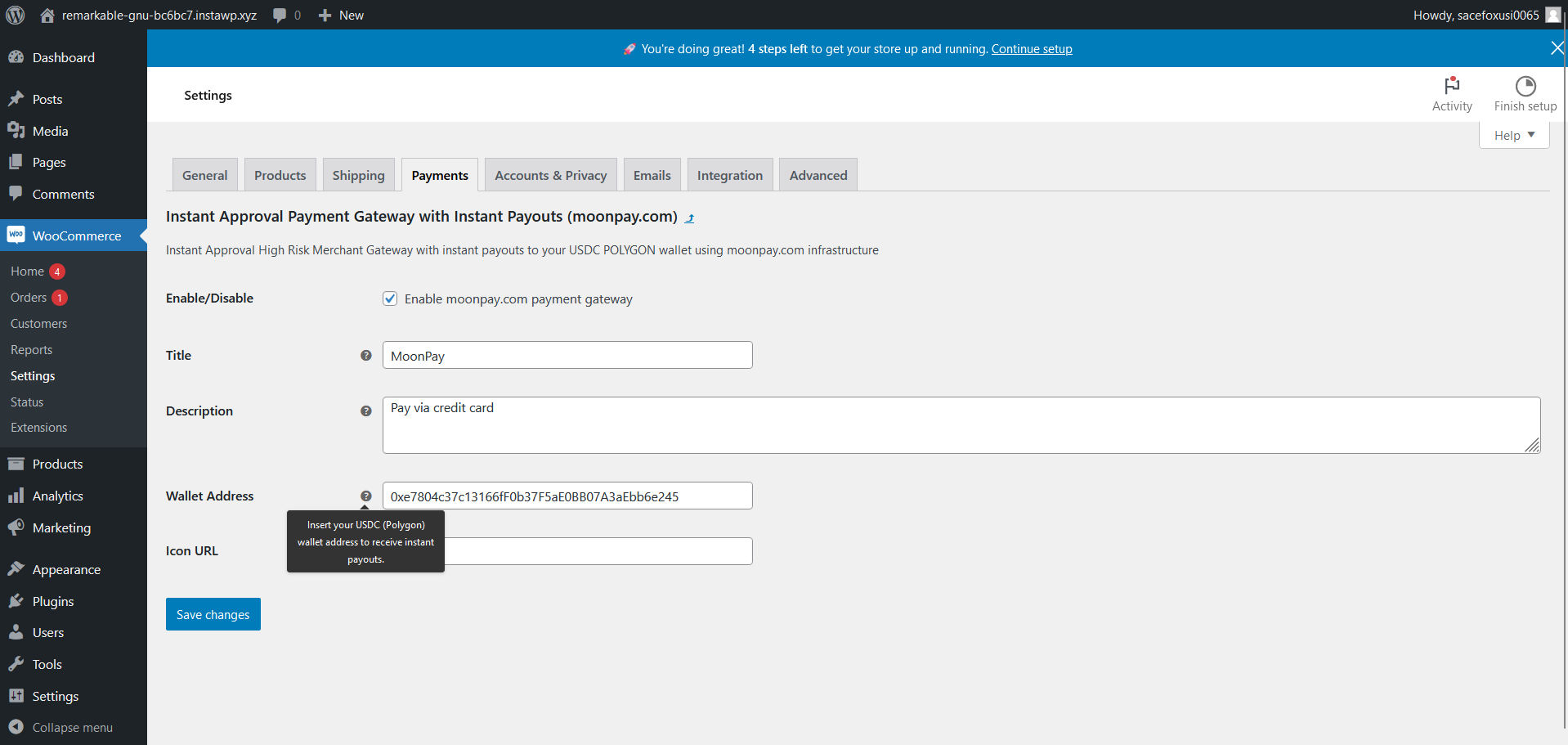The image size is (1568, 745).
Task: Click the Title help question icon
Action: point(366,355)
